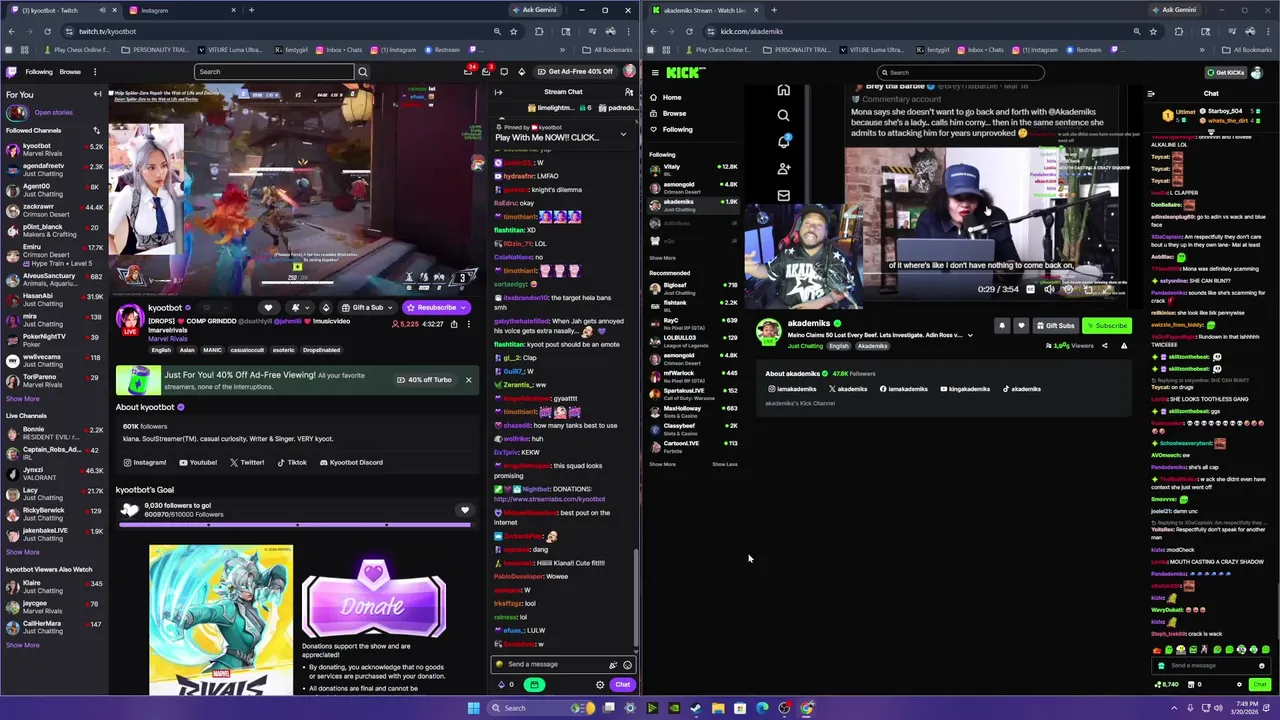Image resolution: width=1280 pixels, height=720 pixels.
Task: Open Twitch chat emote picker
Action: pos(627,665)
